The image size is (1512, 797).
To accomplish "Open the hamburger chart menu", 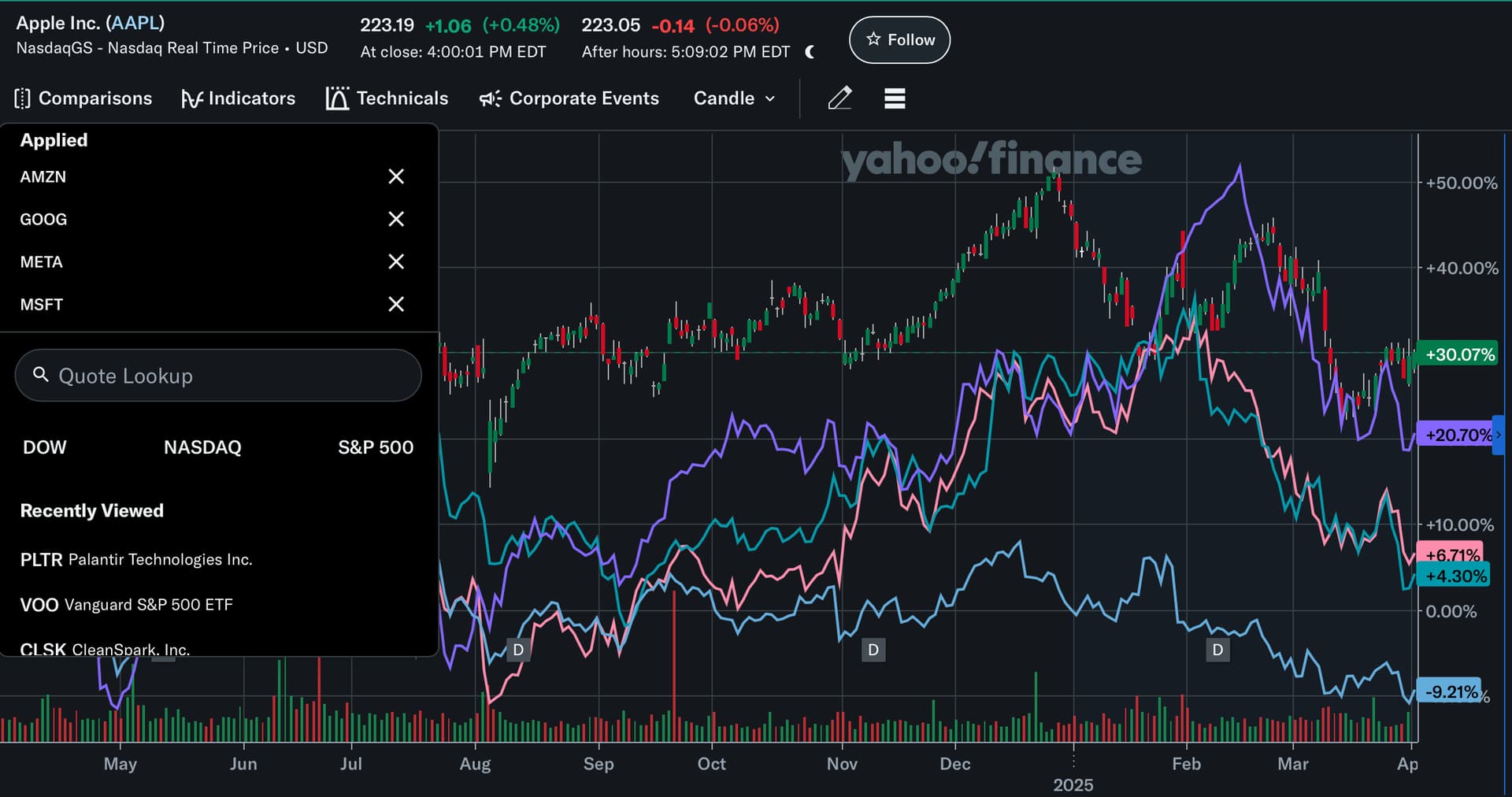I will tap(895, 98).
